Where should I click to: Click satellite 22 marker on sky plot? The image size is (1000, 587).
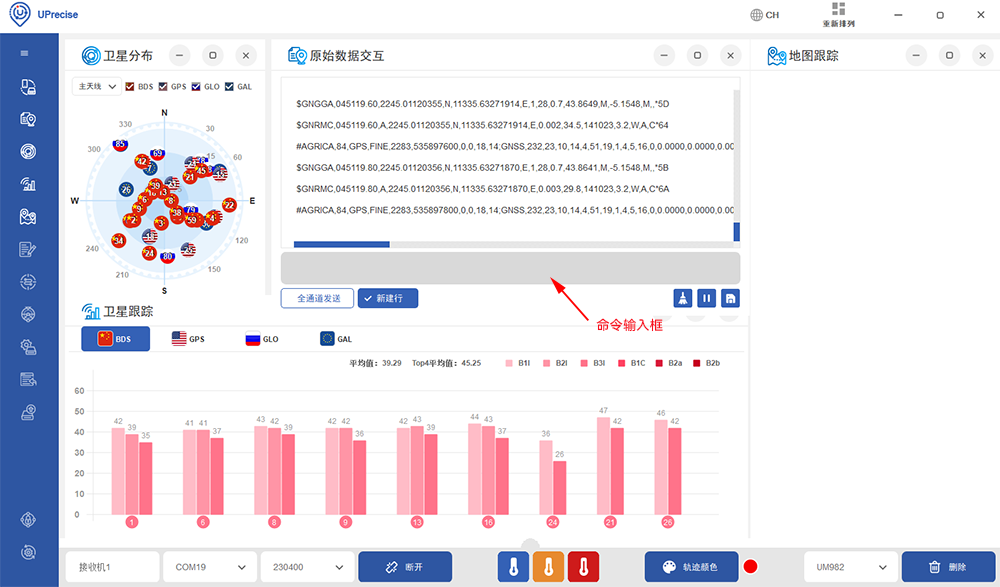(x=230, y=205)
